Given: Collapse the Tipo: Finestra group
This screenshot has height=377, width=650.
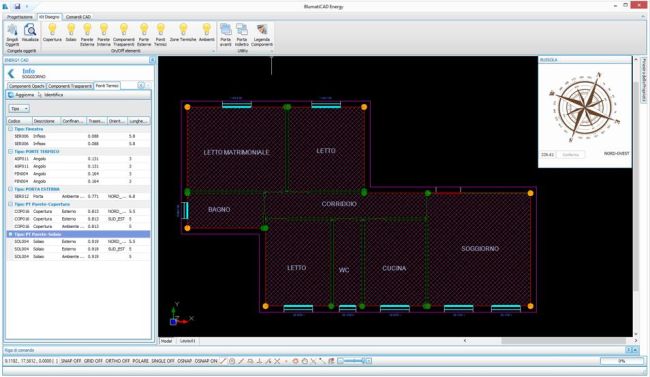Looking at the screenshot, I should pos(11,129).
